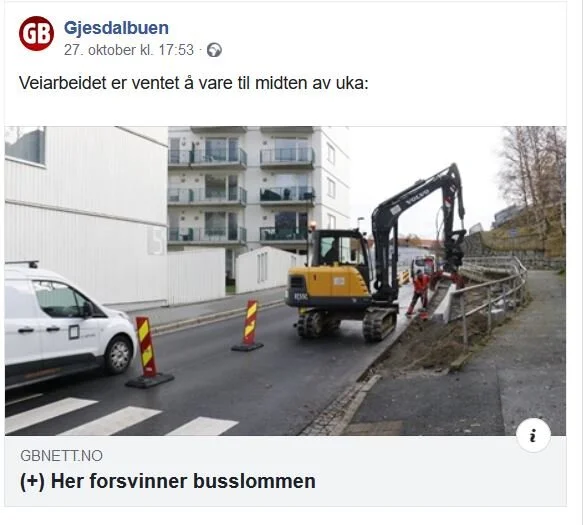Click the globe public audience icon
This screenshot has width=588, height=525.
(214, 50)
